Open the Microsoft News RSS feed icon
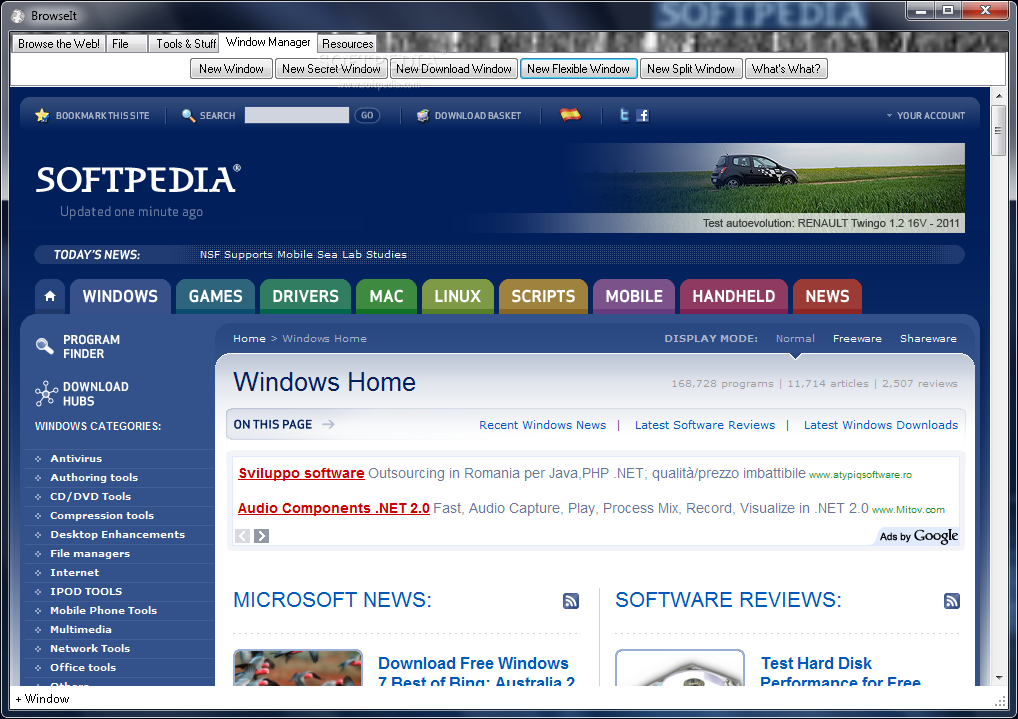 [x=571, y=601]
